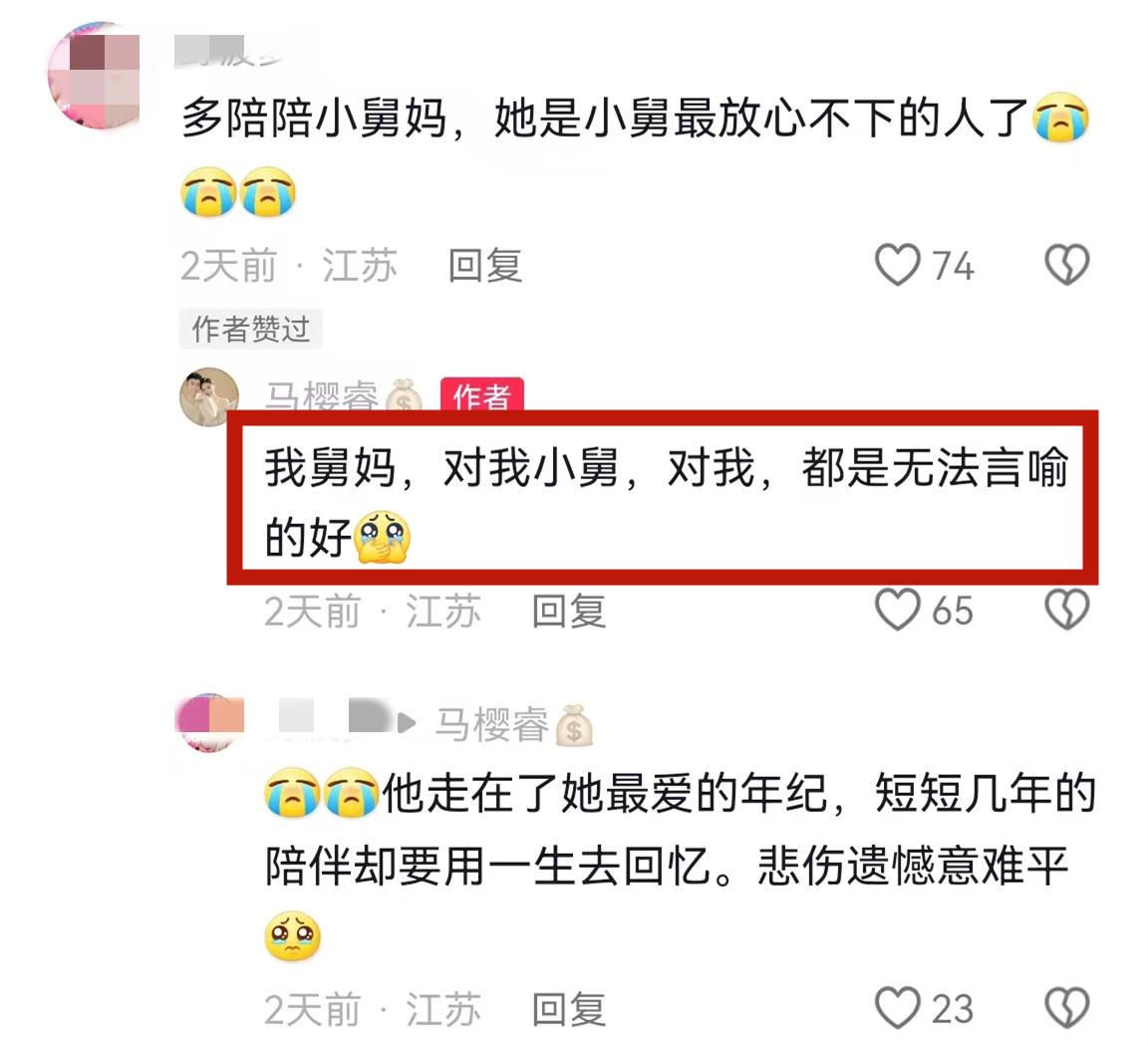The height and width of the screenshot is (1046, 1148).
Task: Open 马樱睿 username in author reply
Action: pos(322,396)
